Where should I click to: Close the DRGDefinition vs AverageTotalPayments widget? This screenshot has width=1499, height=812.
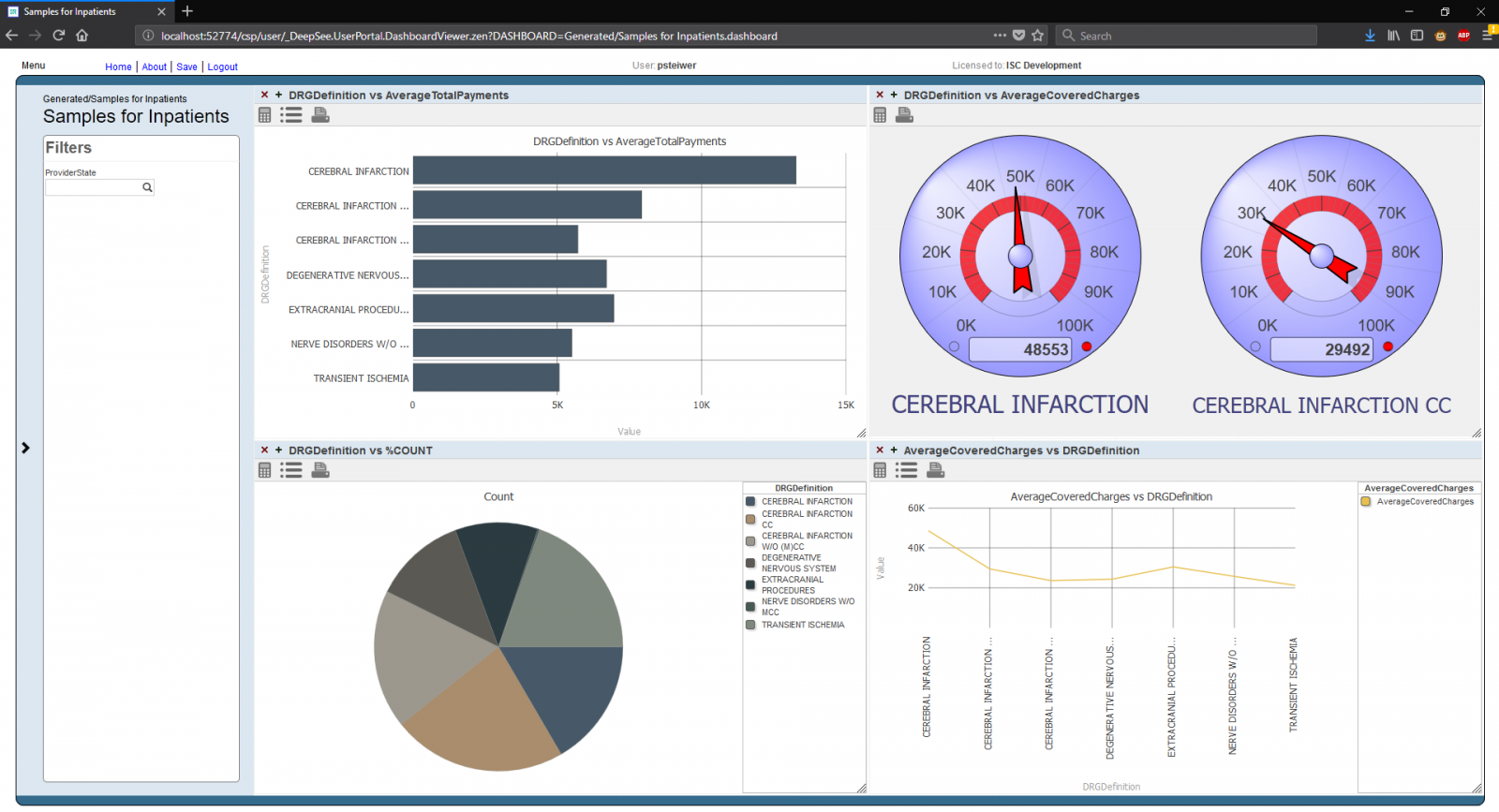tap(264, 95)
